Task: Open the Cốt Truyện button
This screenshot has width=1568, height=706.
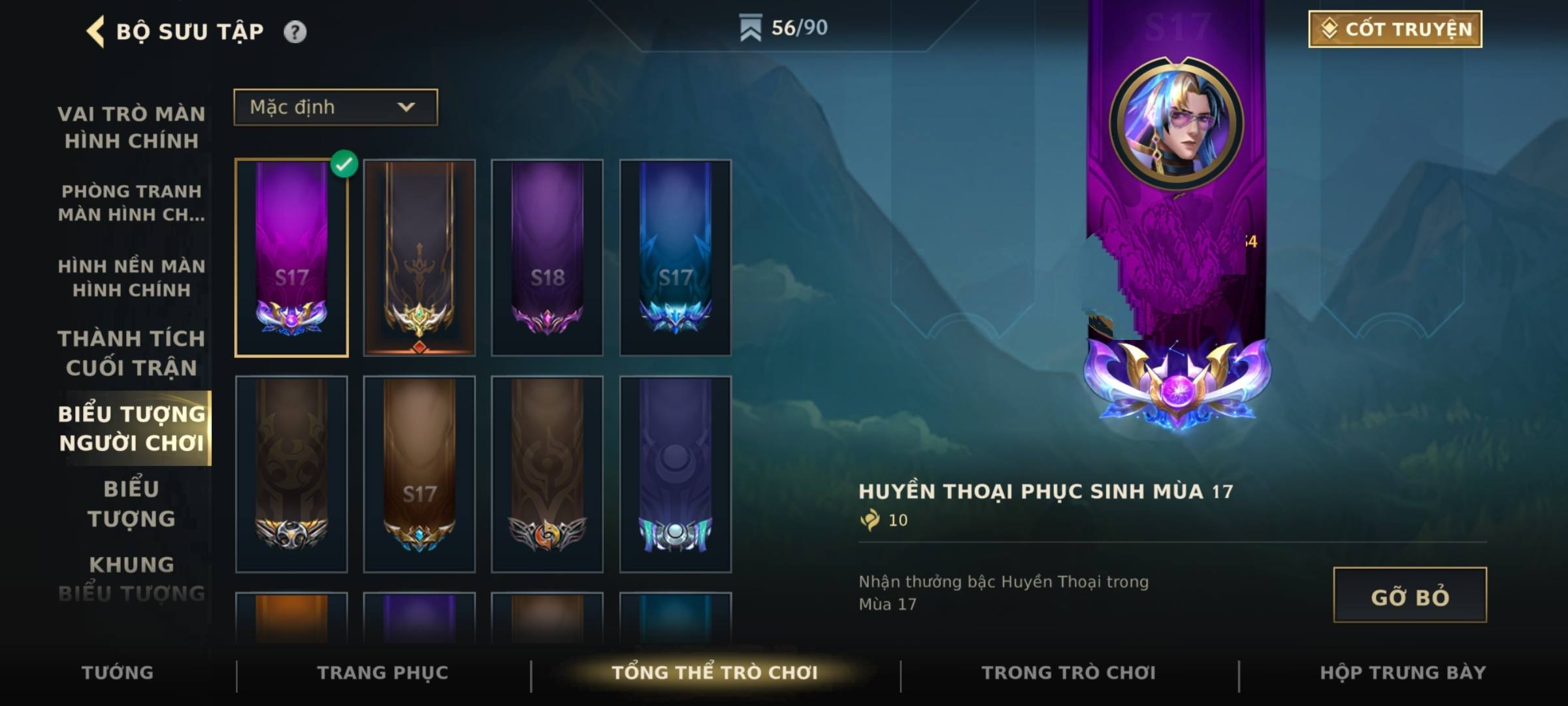Action: [1395, 29]
